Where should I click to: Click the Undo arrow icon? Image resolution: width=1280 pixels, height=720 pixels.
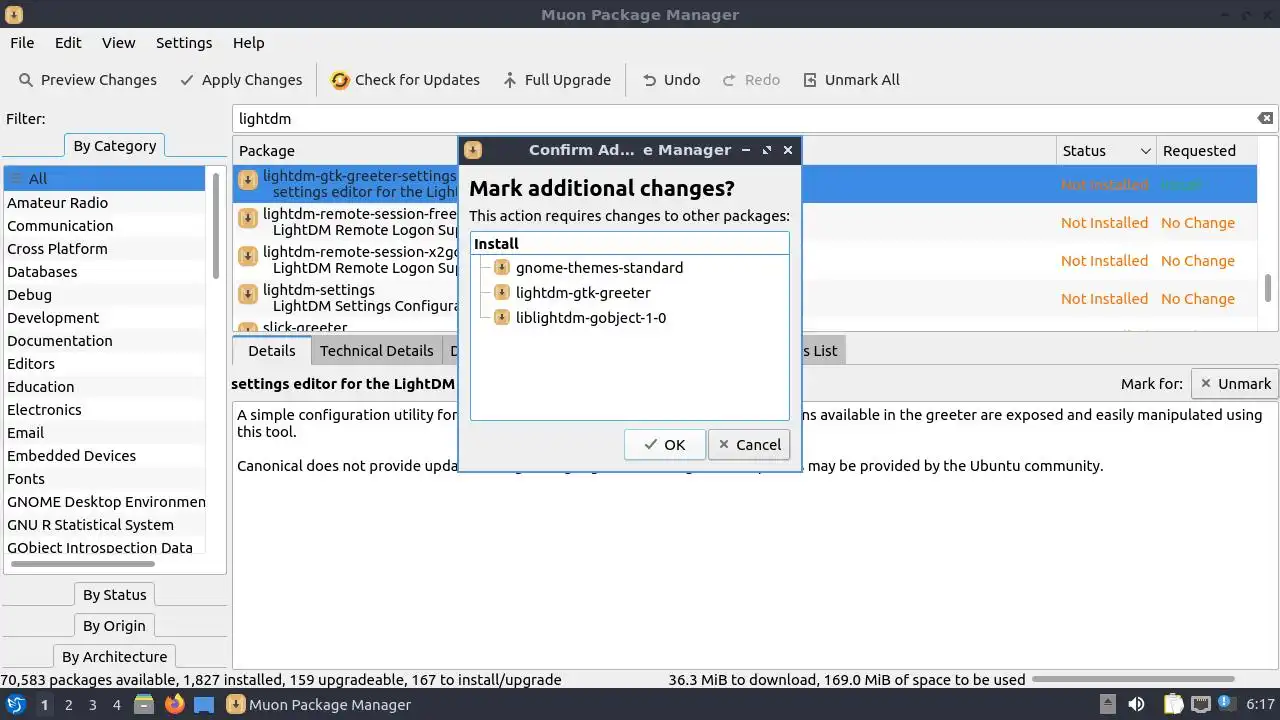click(650, 80)
